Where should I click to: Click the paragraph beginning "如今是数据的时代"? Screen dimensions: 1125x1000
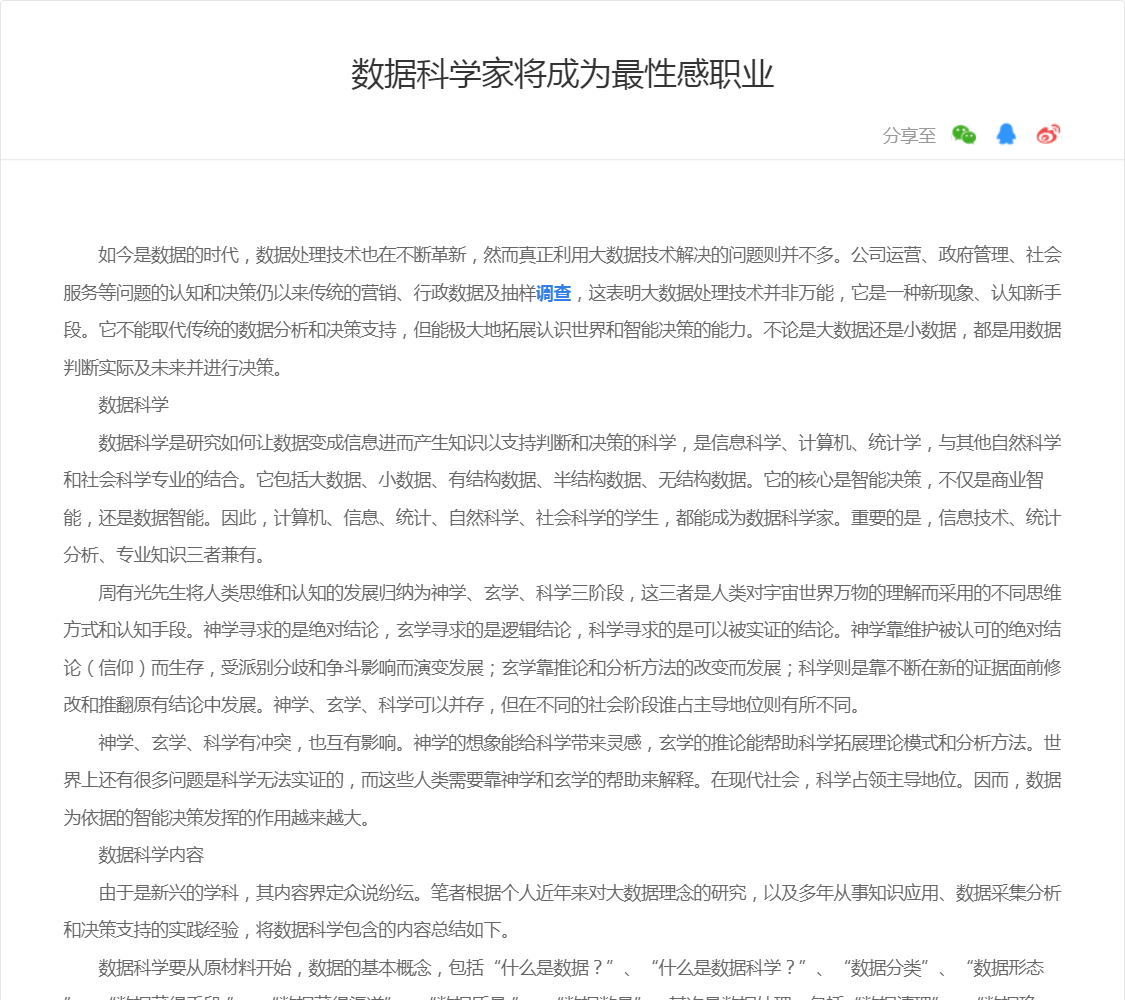click(x=562, y=311)
